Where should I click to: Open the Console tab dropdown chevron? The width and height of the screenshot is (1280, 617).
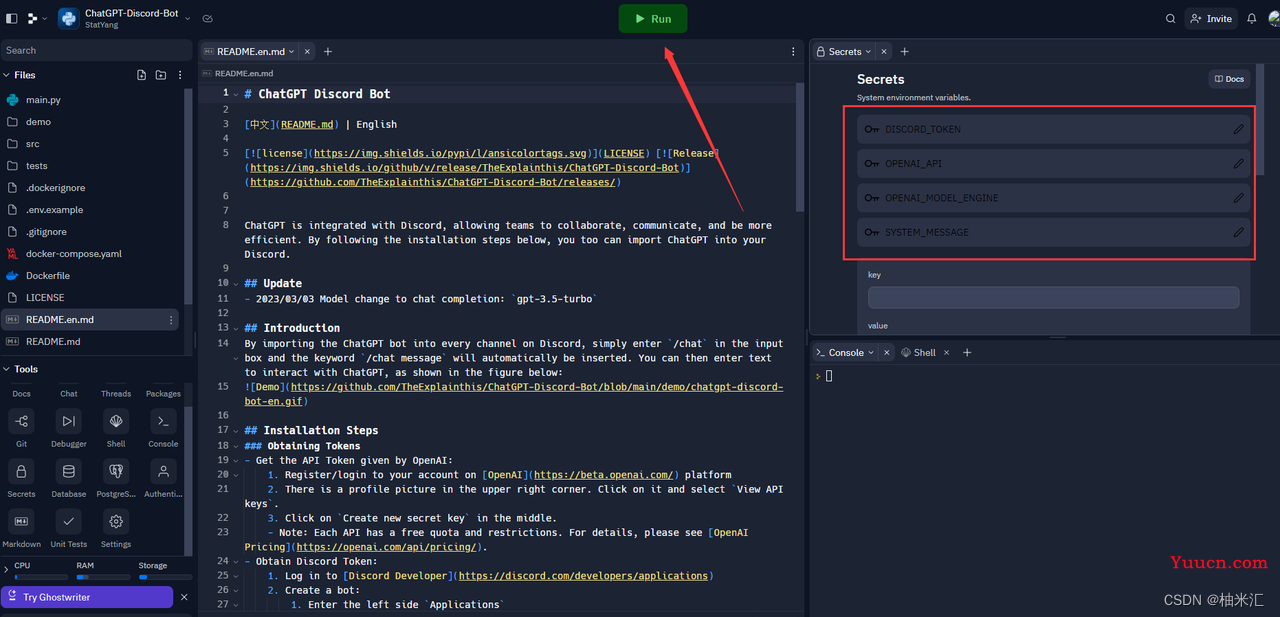[871, 352]
